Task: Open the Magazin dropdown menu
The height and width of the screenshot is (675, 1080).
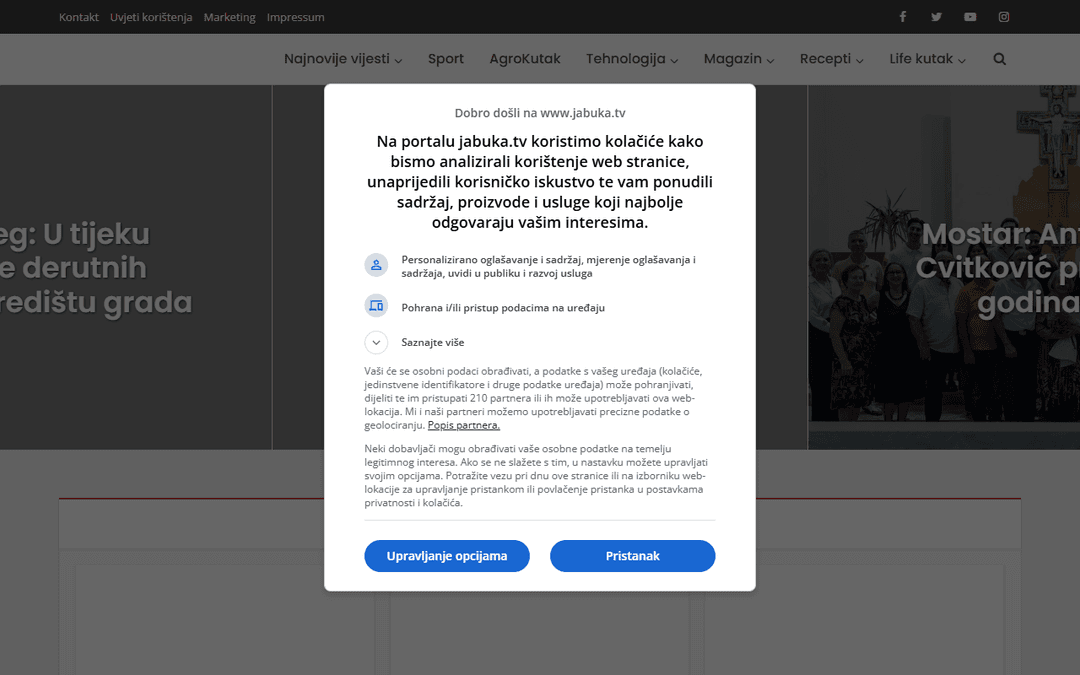Action: [739, 59]
